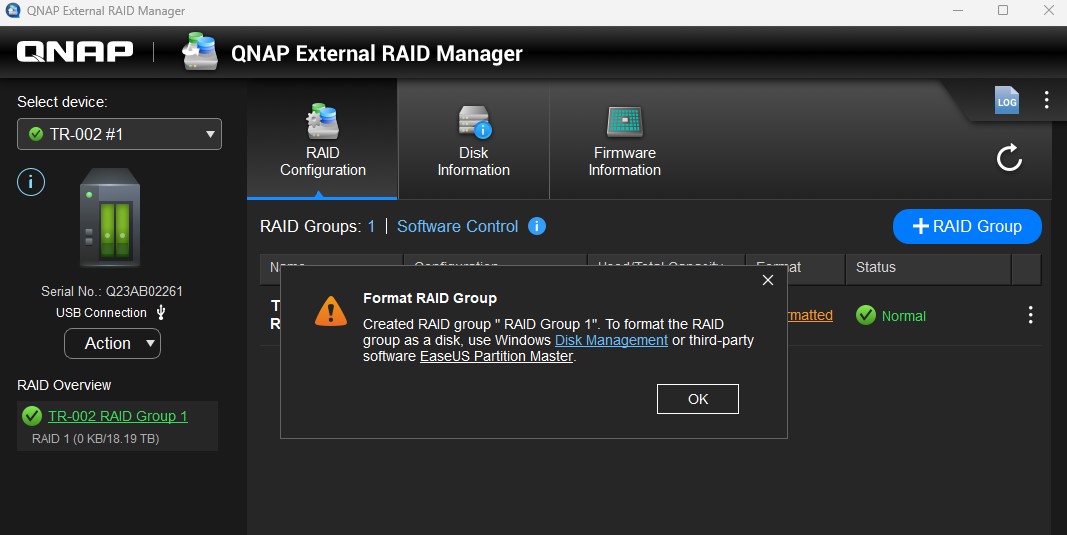The height and width of the screenshot is (535, 1067).
Task: Click the QNAP External RAID Manager header icon
Action: (200, 51)
